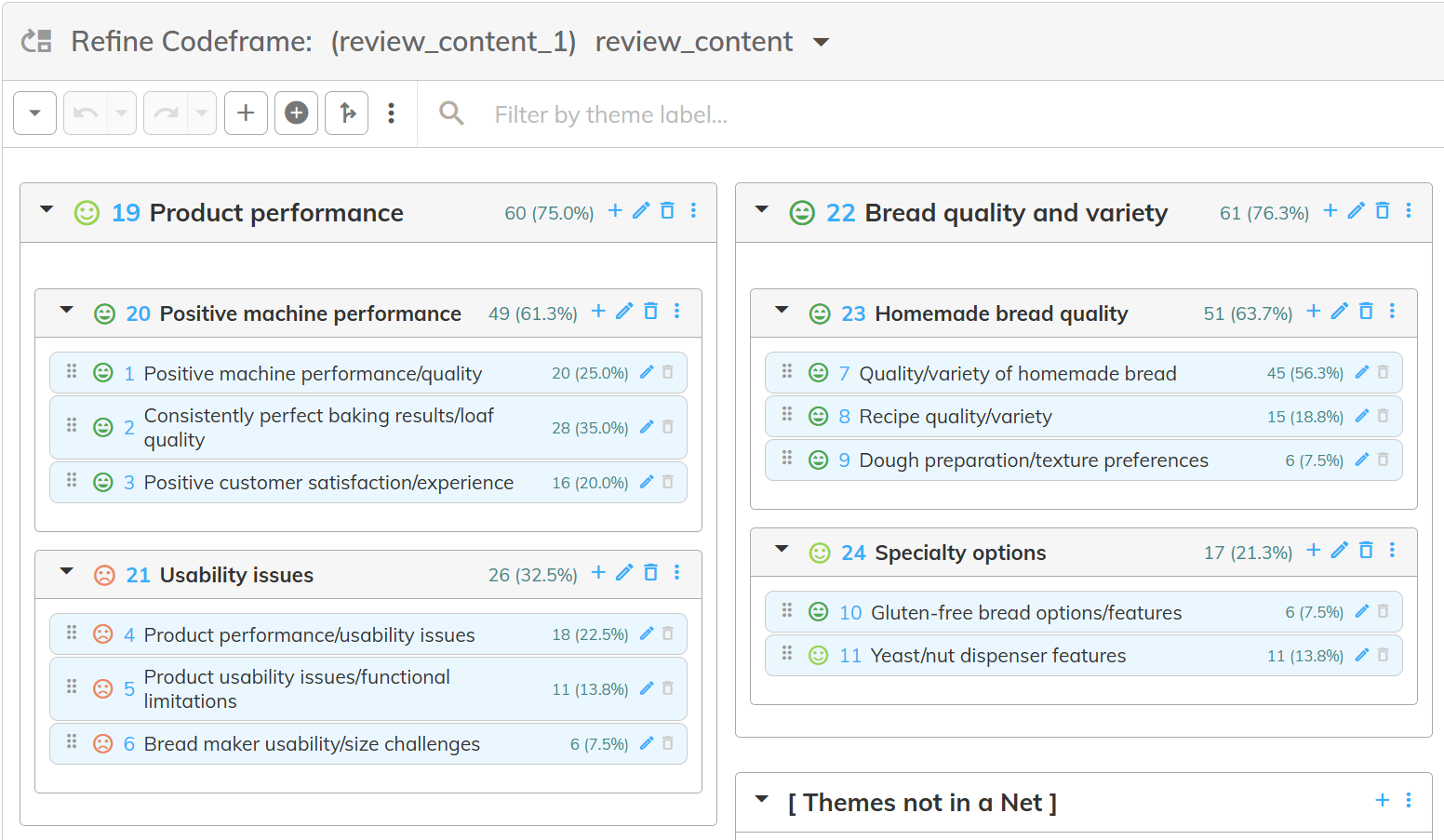The width and height of the screenshot is (1444, 840).
Task: Toggle sentiment face for Usability issues
Action: click(104, 575)
